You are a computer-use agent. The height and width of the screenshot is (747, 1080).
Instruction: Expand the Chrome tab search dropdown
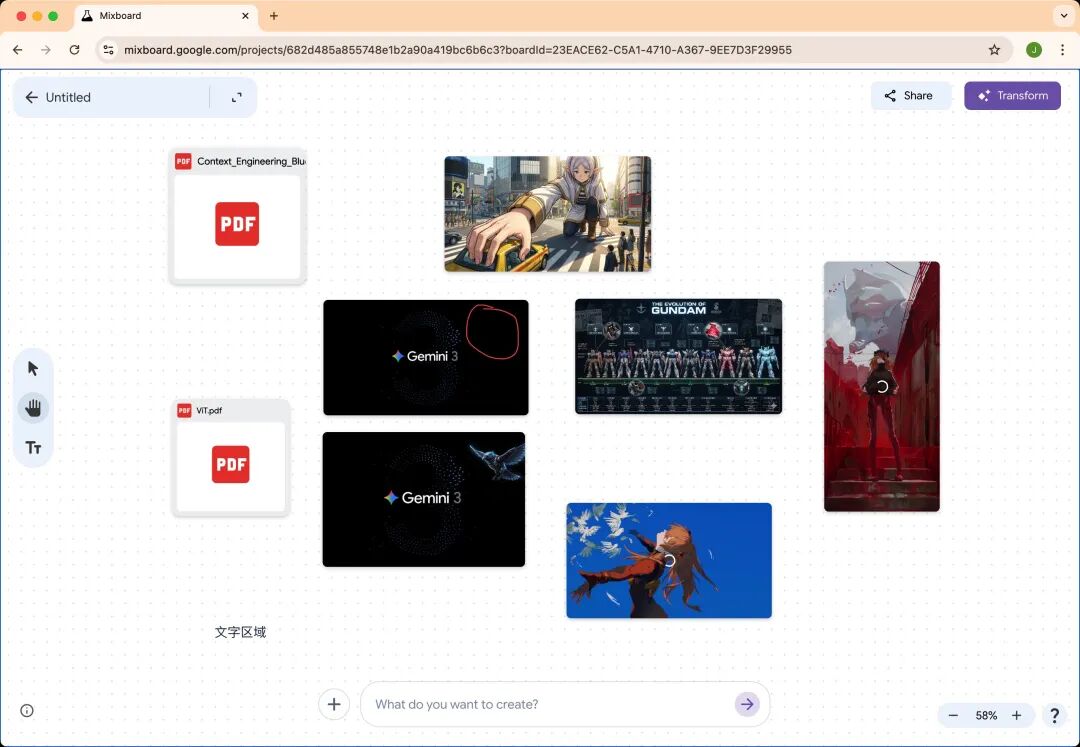pyautogui.click(x=1062, y=16)
